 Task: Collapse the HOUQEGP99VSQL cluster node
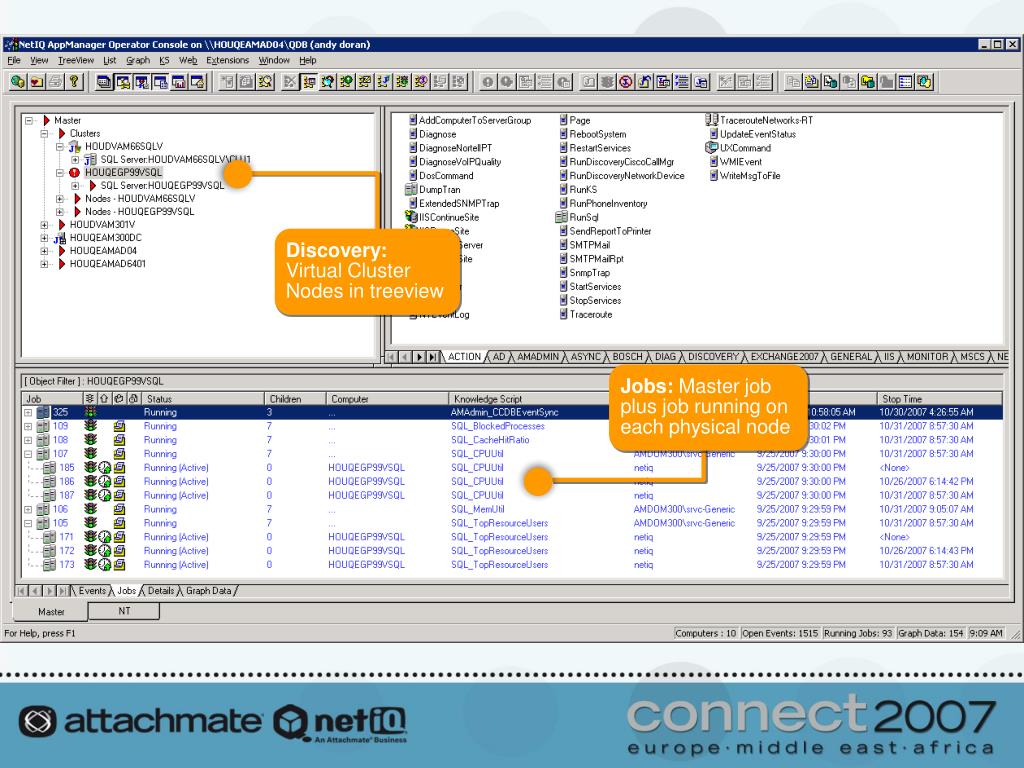click(x=60, y=172)
